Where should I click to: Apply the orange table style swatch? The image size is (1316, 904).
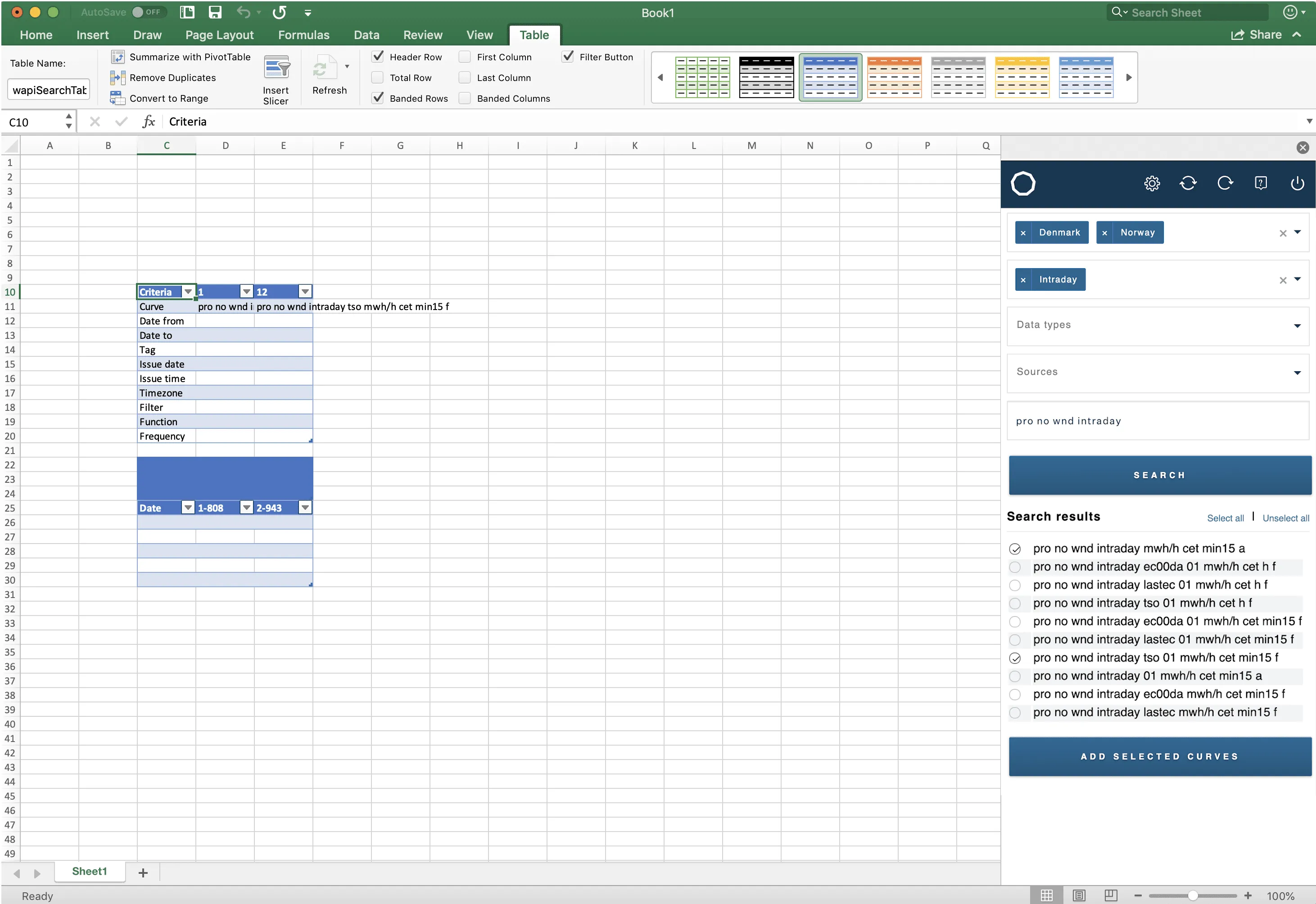coord(894,77)
